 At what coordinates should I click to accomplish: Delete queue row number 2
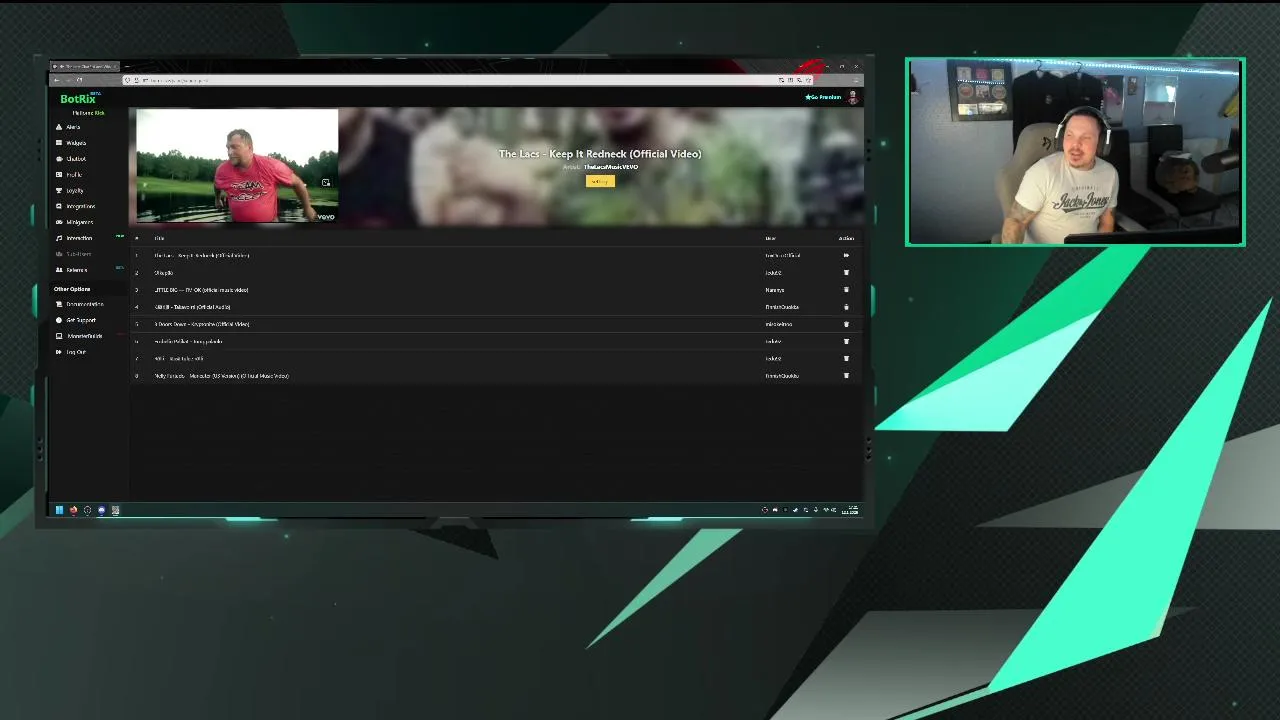click(x=846, y=273)
